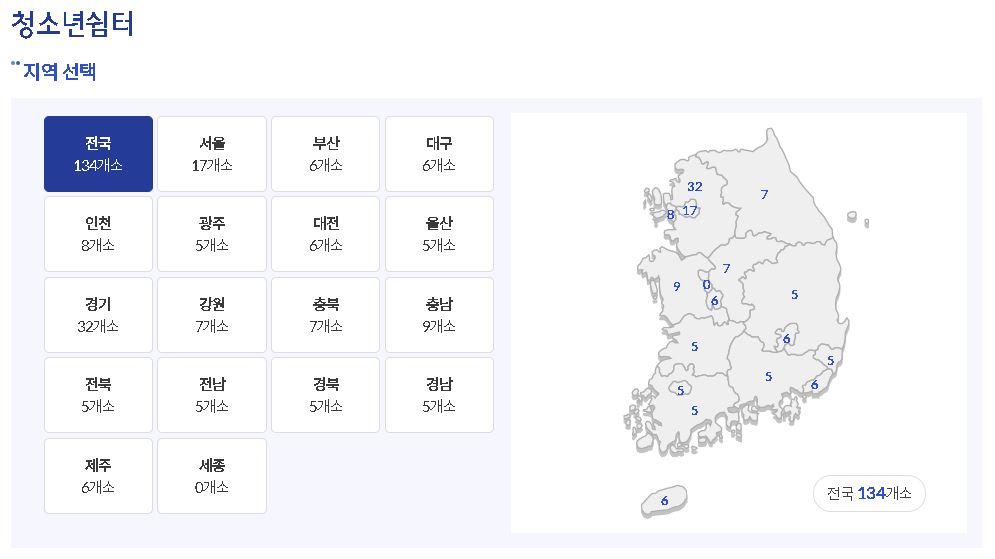Click Chungbuk province labeled 7 on map
This screenshot has width=995, height=559.
tap(727, 268)
